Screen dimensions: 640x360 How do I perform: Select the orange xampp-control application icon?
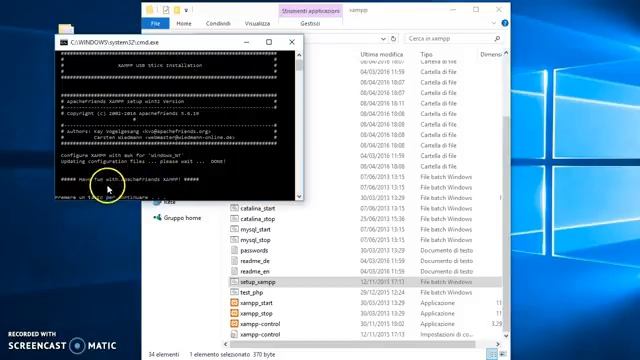click(x=234, y=324)
